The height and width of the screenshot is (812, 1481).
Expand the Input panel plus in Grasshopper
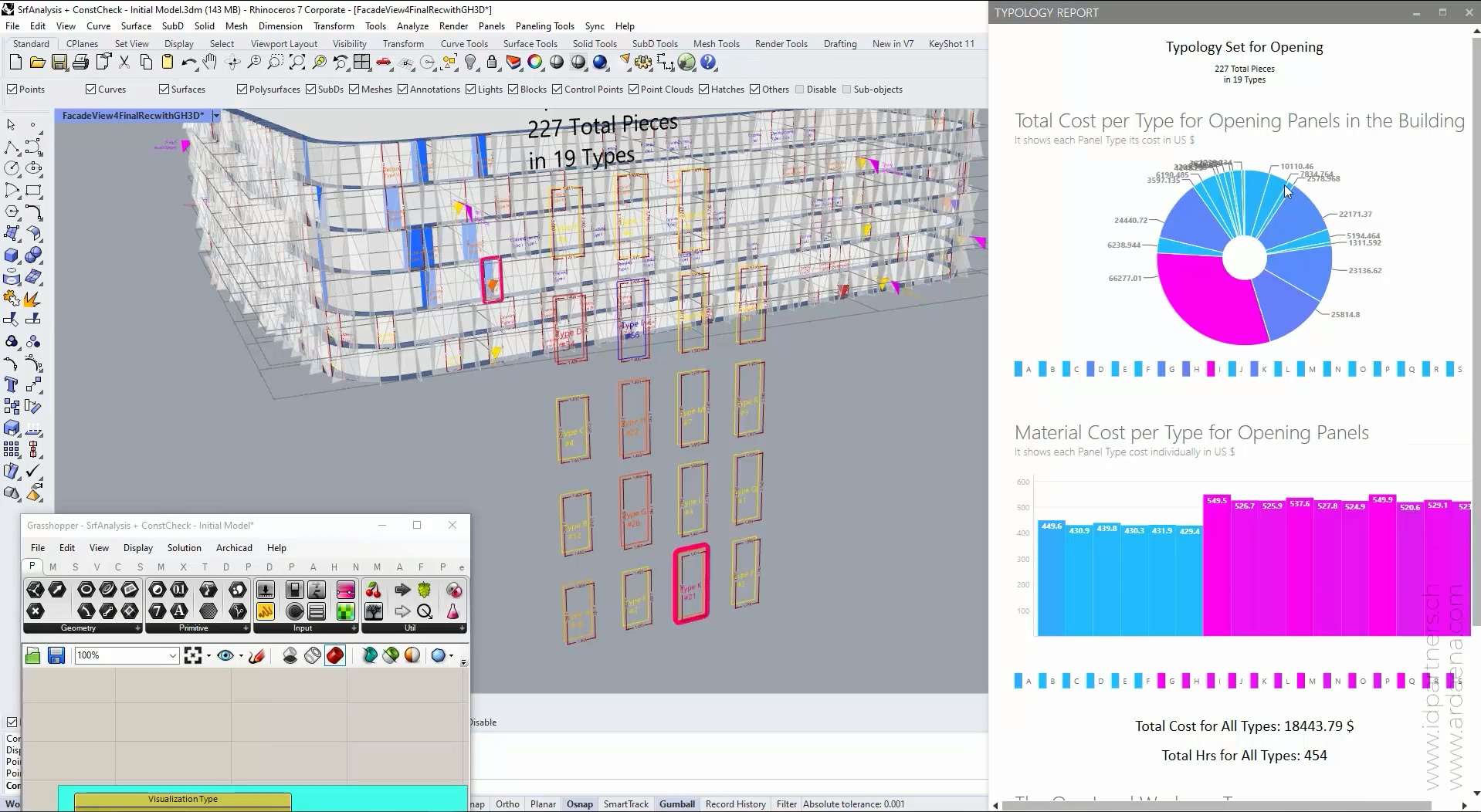[354, 628]
